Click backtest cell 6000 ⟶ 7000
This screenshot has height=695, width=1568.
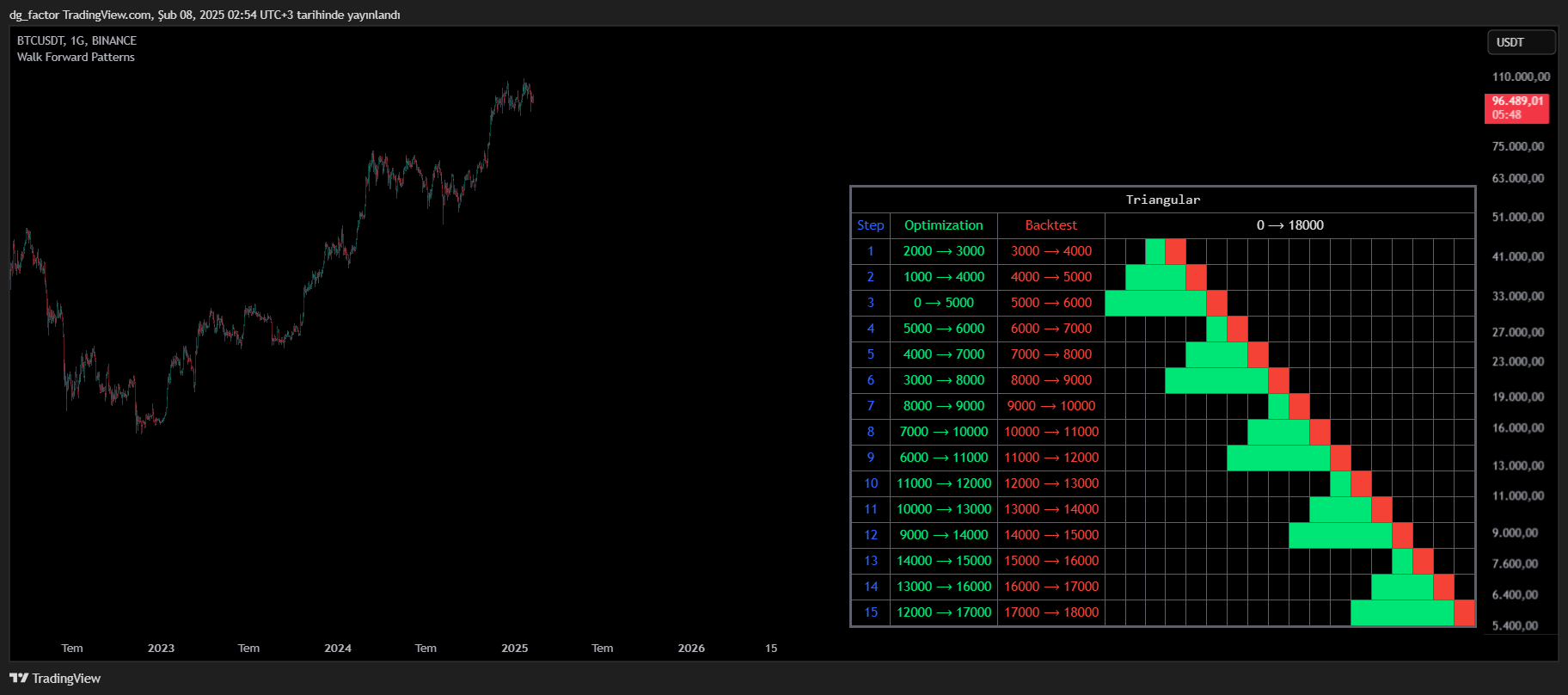click(x=1051, y=329)
